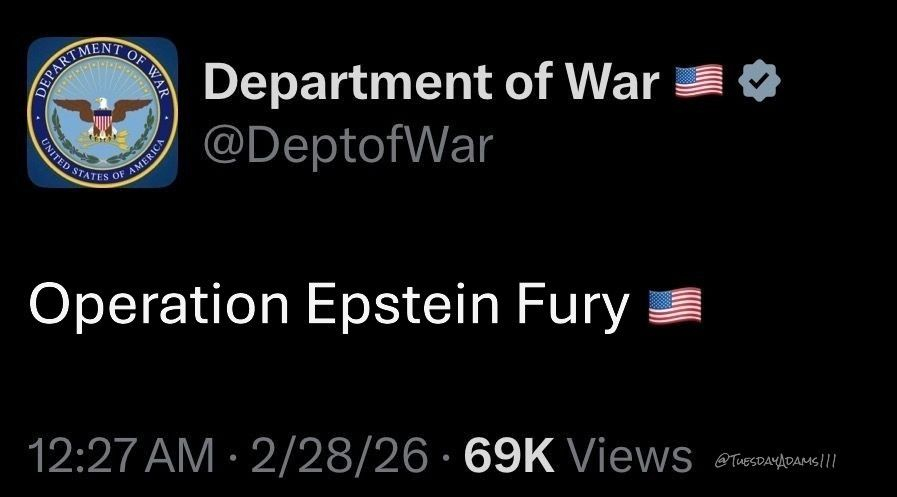Click the 12:27 AM timestamp
Image resolution: width=897 pixels, height=497 pixels.
pos(122,457)
